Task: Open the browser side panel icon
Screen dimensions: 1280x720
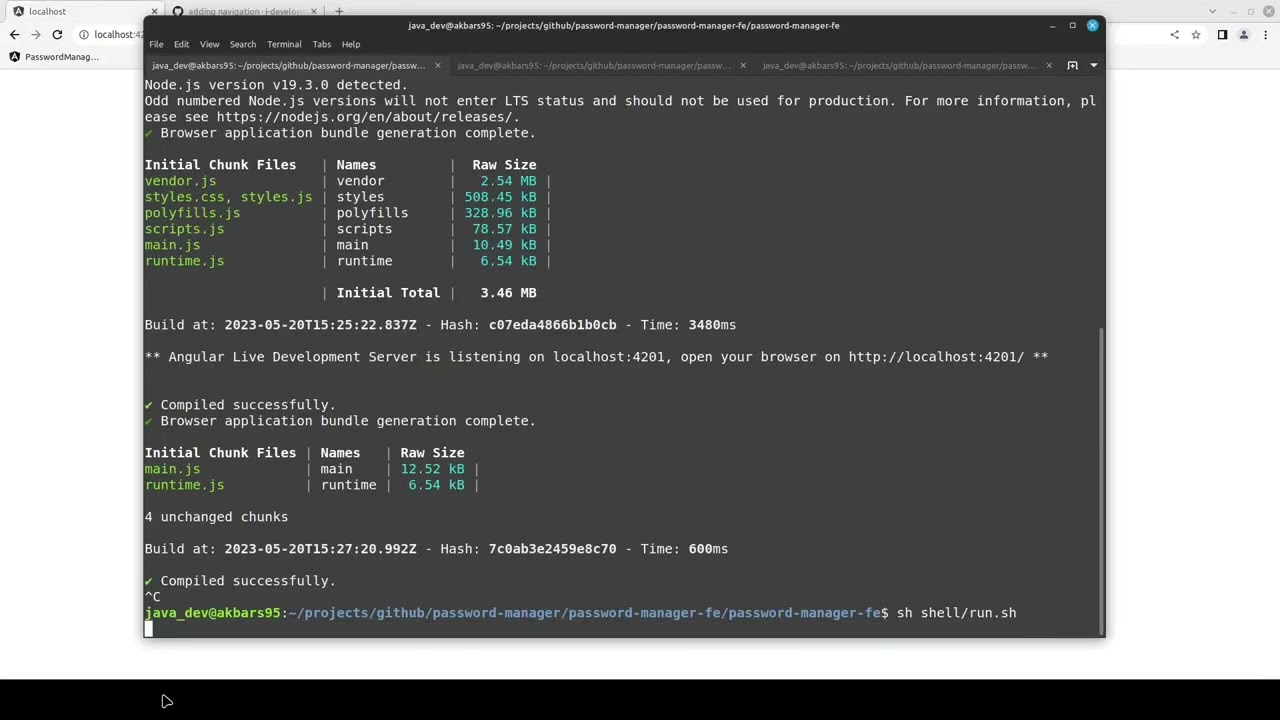Action: (x=1222, y=34)
